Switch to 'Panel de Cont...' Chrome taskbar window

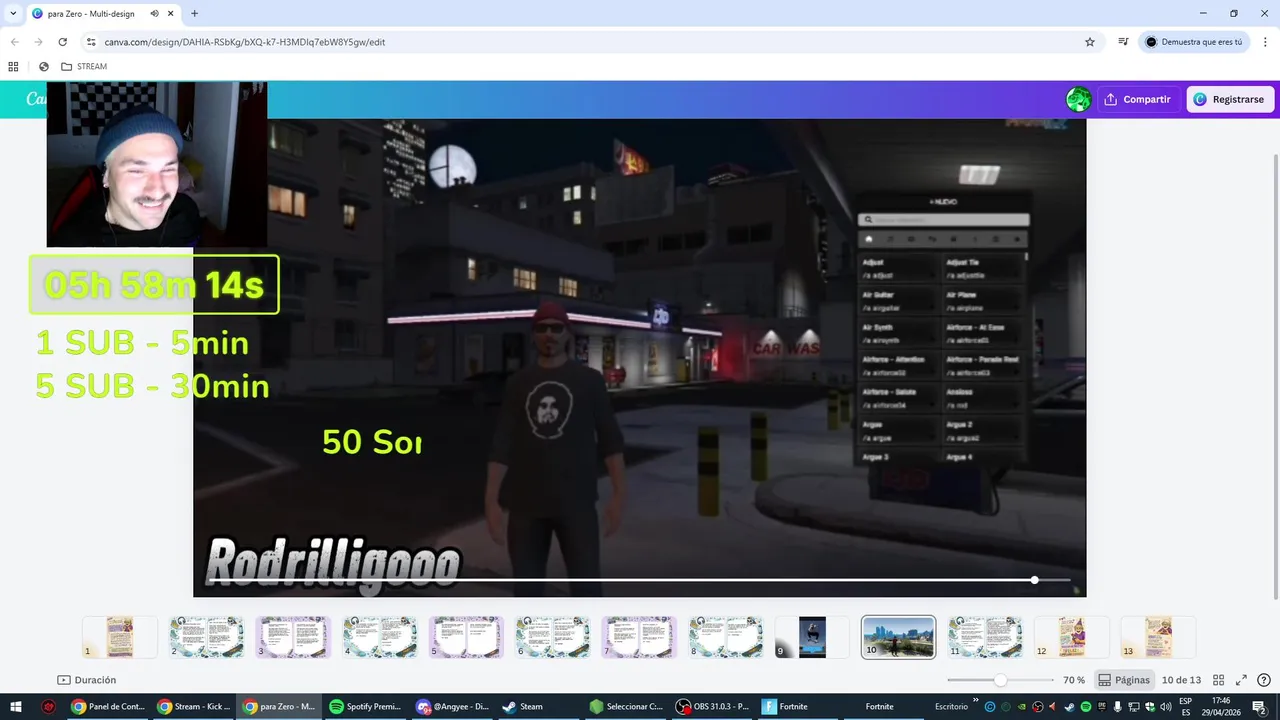[x=110, y=706]
